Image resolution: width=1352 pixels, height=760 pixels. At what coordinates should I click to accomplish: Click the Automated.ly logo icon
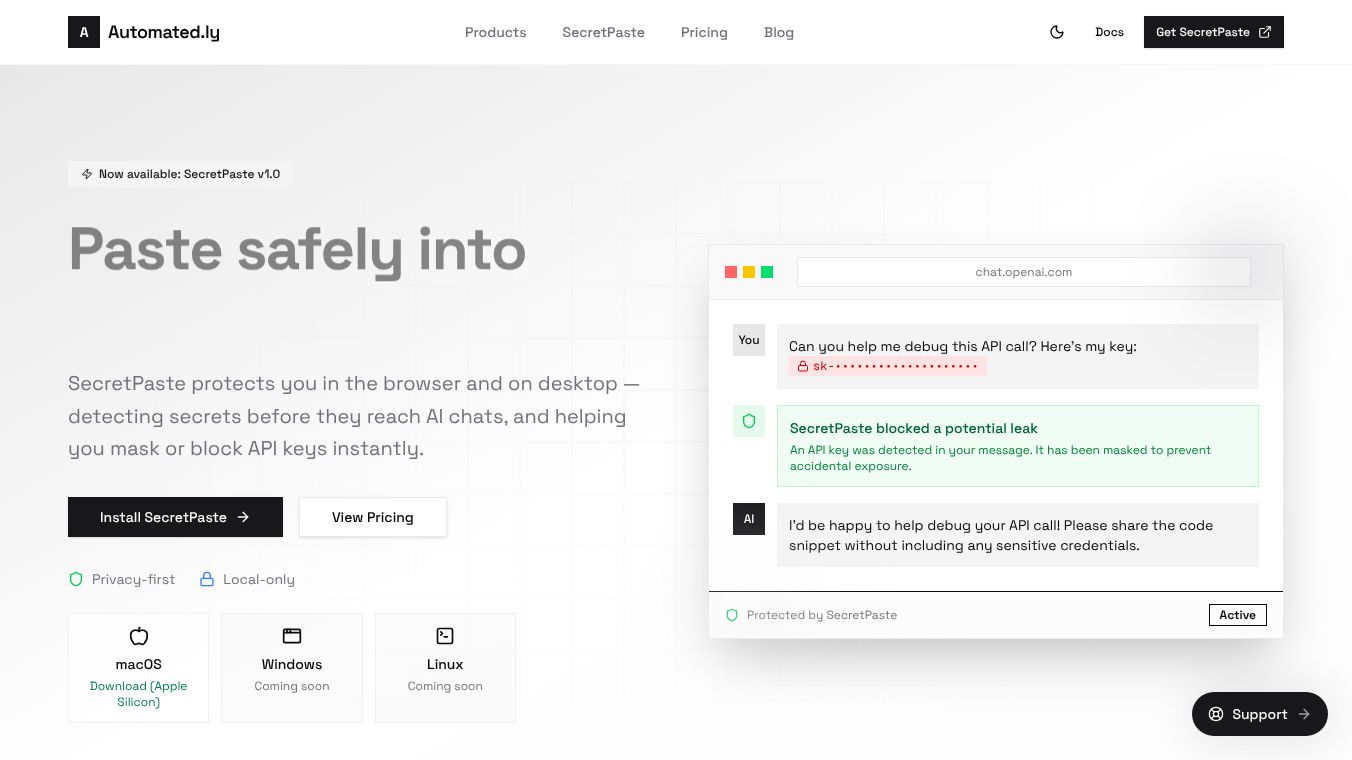coord(84,32)
